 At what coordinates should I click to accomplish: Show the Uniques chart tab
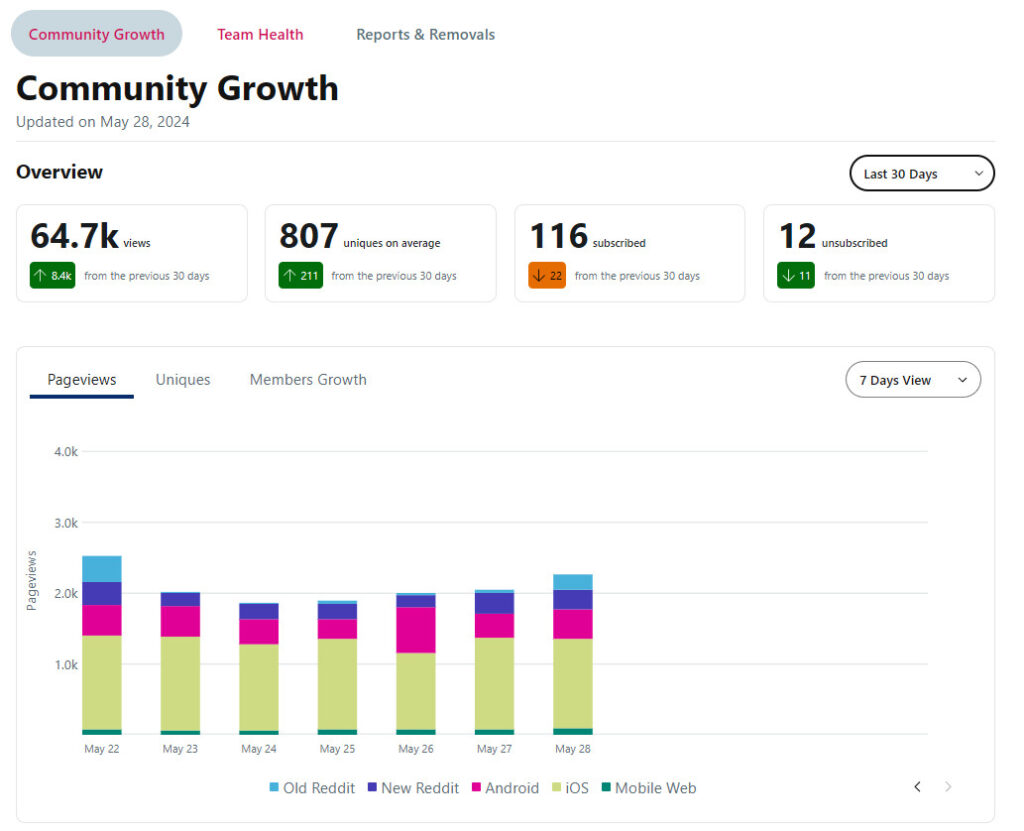[183, 380]
